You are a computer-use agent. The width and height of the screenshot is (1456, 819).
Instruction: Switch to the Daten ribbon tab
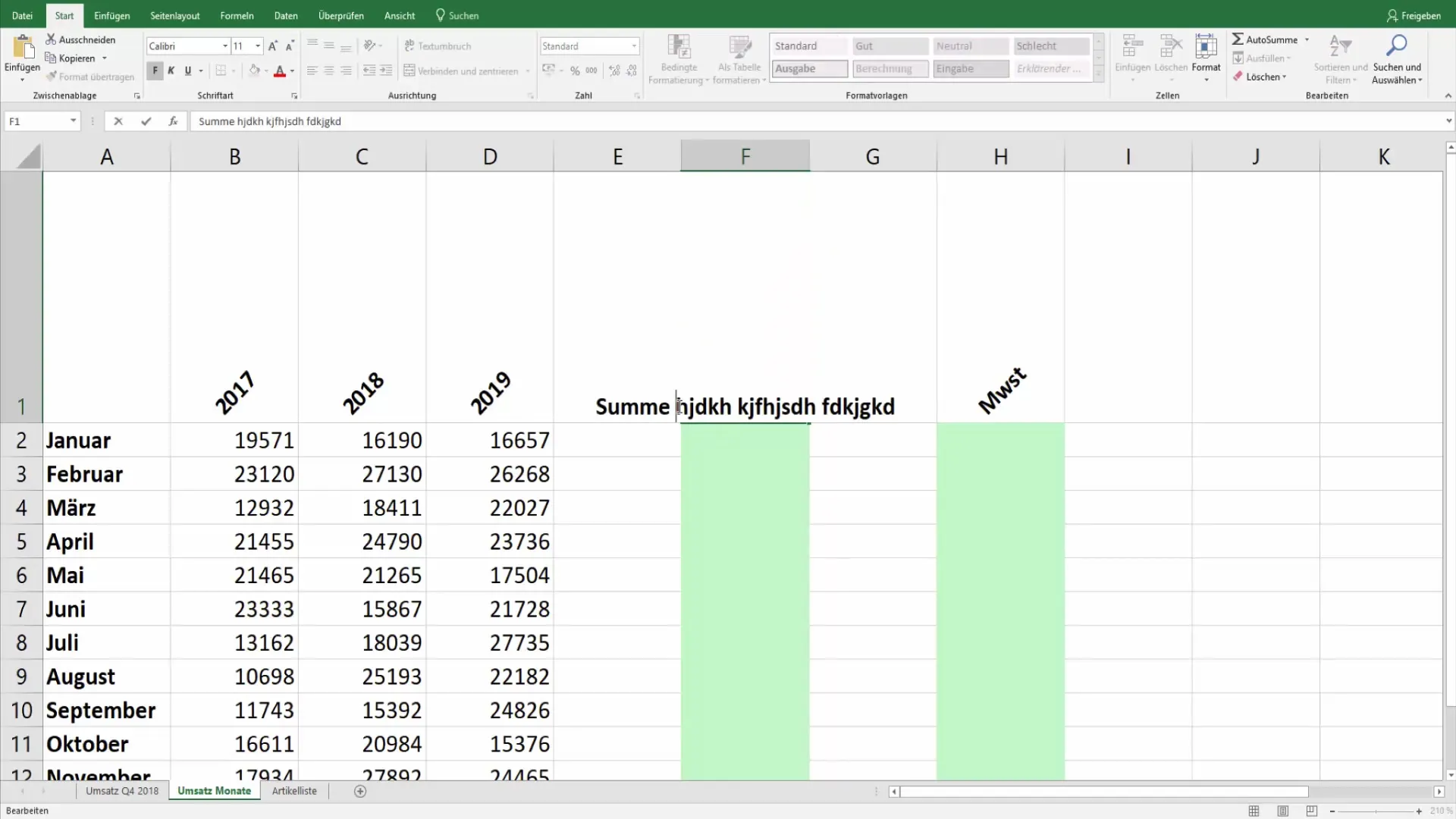(286, 15)
